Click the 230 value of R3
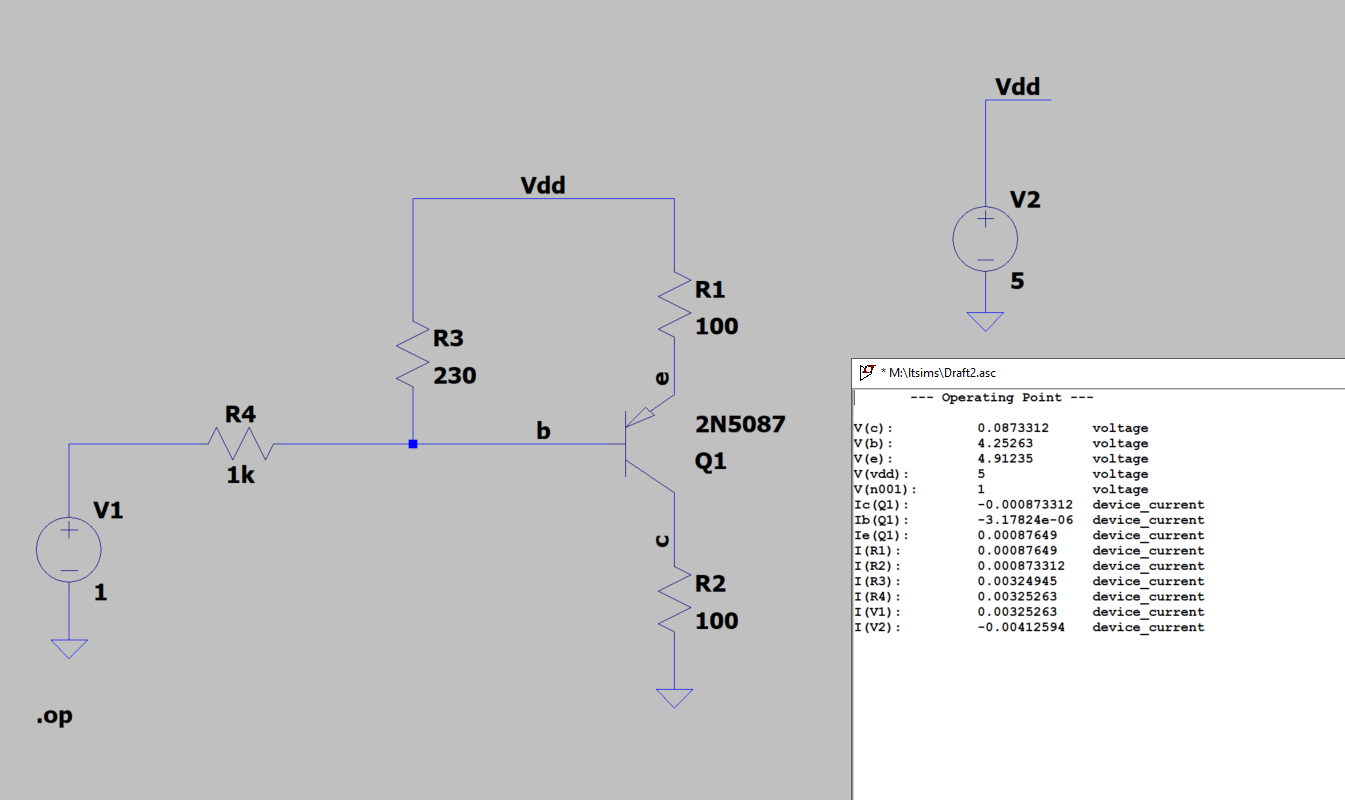Image resolution: width=1345 pixels, height=800 pixels. 455,376
